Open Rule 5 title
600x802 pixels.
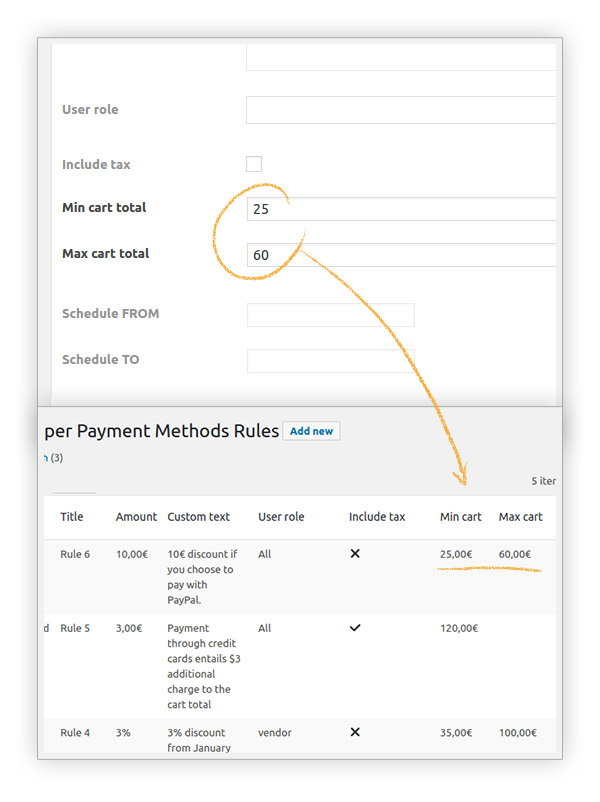pyautogui.click(x=75, y=629)
